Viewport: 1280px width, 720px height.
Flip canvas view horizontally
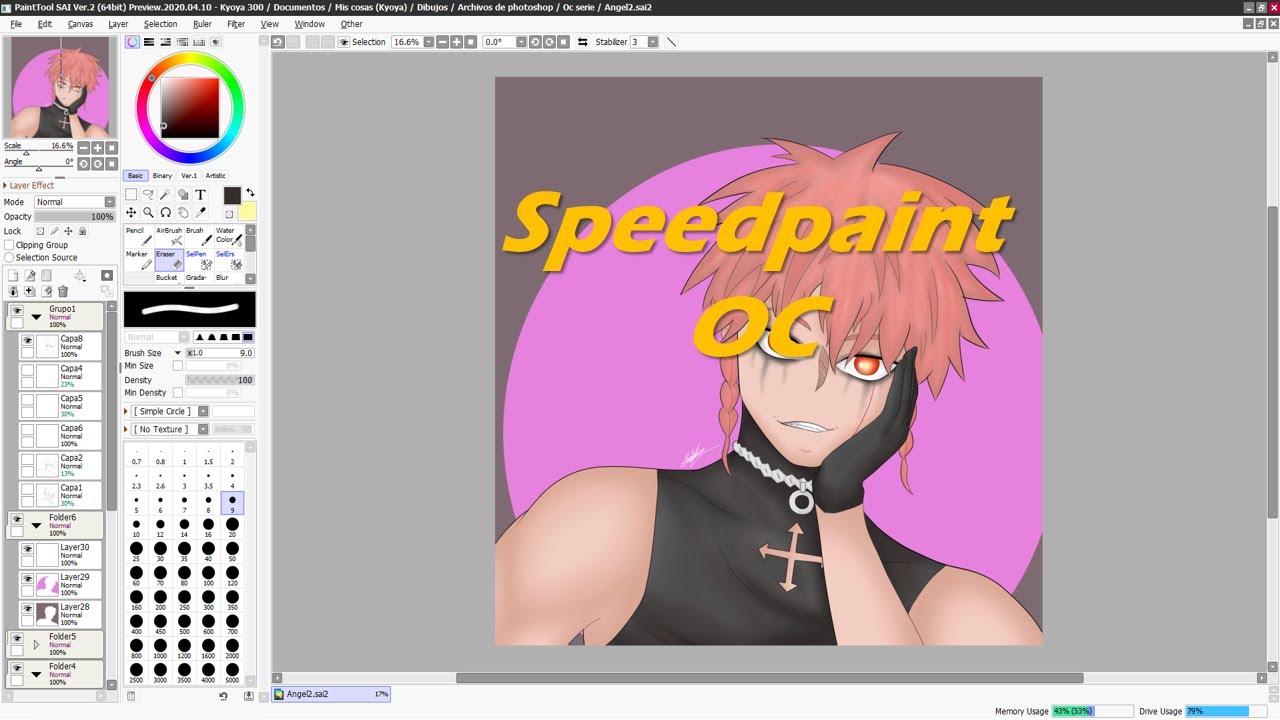pos(583,42)
